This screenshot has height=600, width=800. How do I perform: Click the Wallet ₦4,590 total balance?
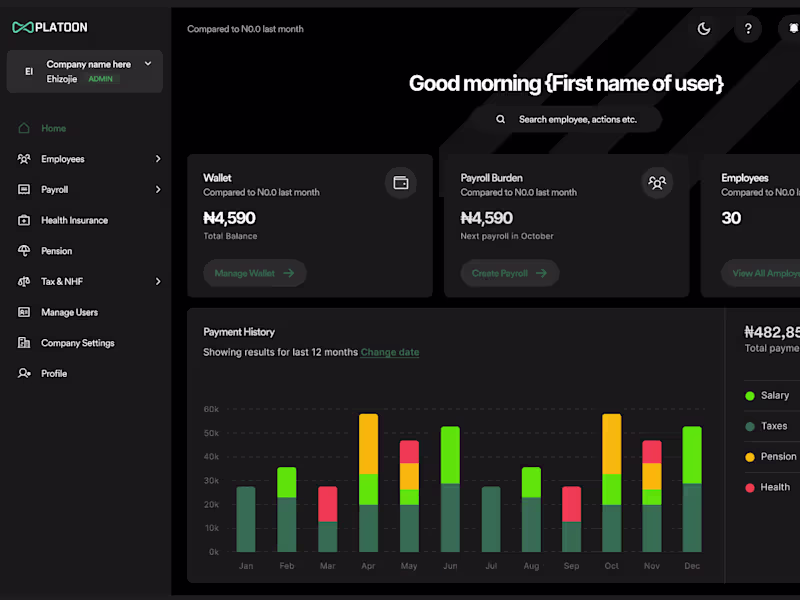point(230,218)
